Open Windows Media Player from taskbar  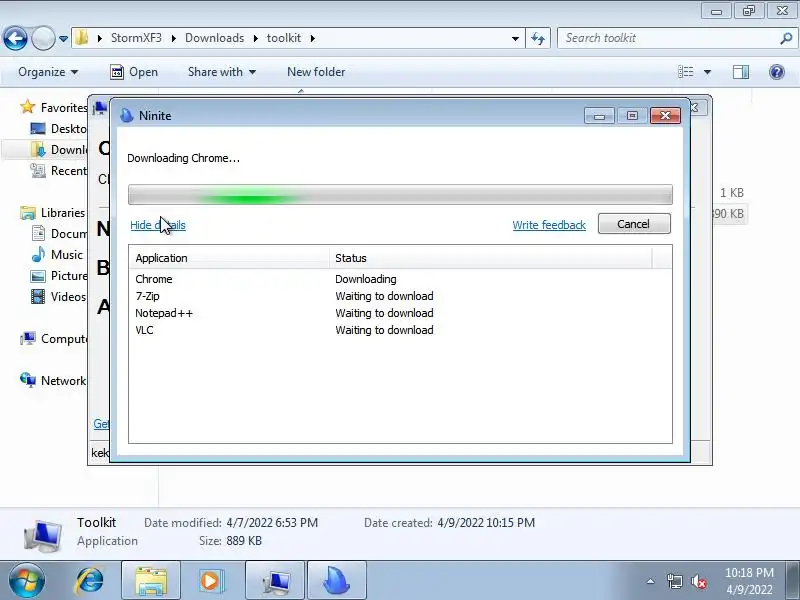211,580
